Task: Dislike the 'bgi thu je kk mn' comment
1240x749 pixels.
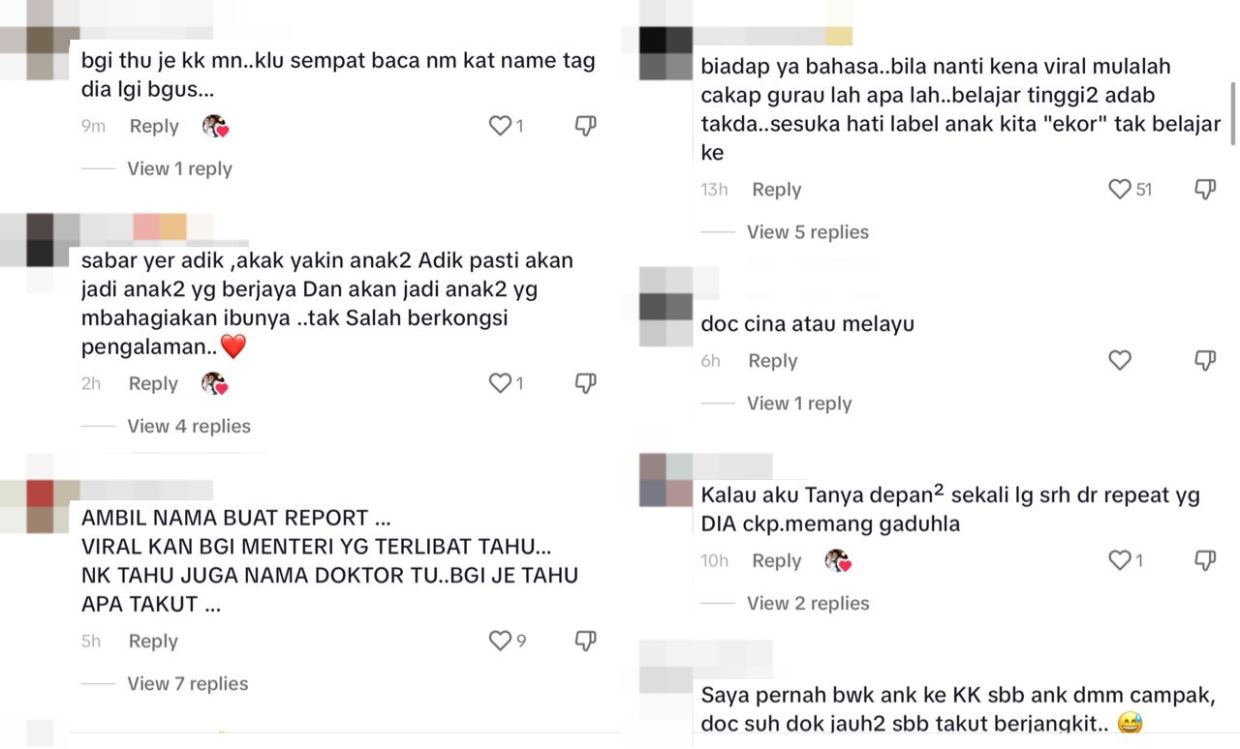Action: (586, 126)
